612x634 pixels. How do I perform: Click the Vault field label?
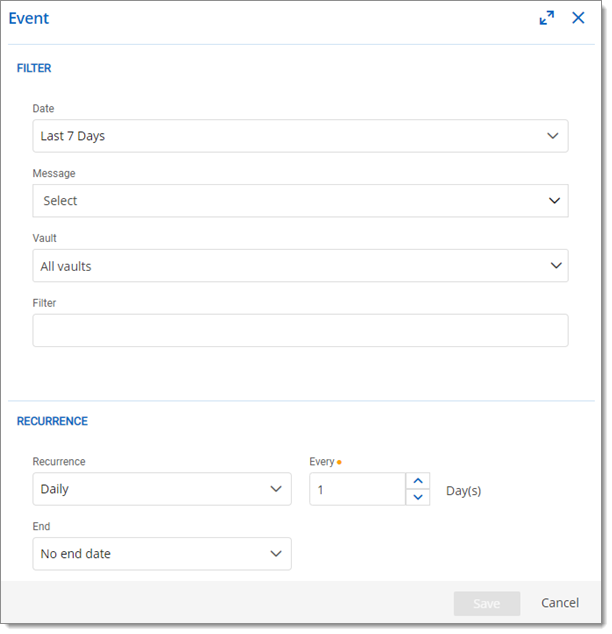coord(44,238)
